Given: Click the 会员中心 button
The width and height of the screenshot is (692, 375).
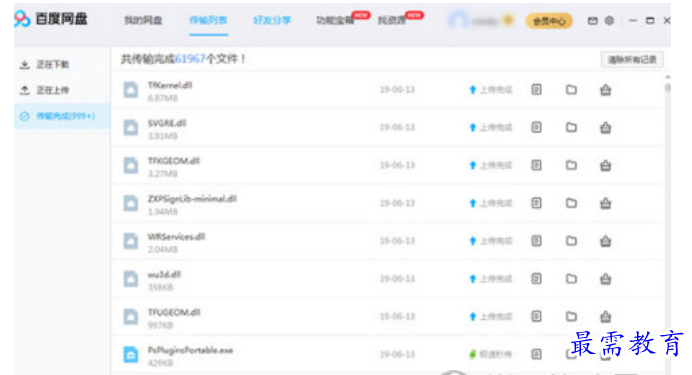Looking at the screenshot, I should pyautogui.click(x=549, y=21).
